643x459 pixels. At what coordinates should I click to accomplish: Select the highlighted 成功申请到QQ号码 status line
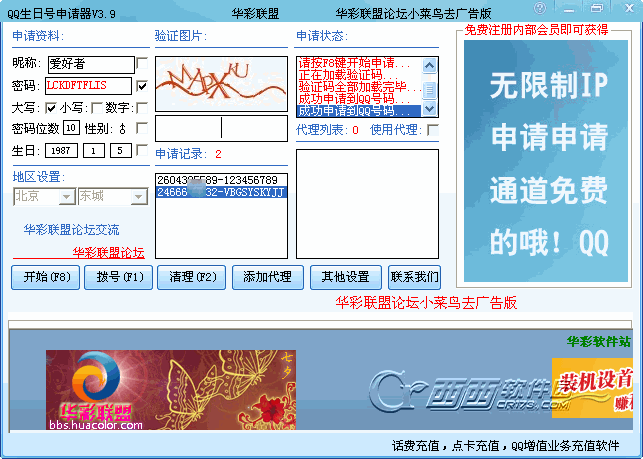click(359, 111)
